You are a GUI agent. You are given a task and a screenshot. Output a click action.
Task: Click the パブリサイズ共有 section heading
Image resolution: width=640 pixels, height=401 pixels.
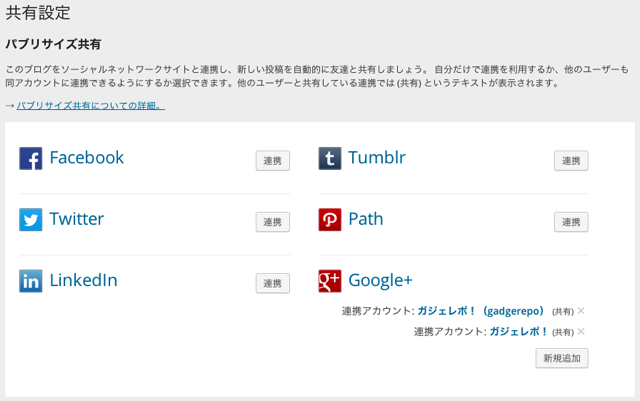pos(53,44)
